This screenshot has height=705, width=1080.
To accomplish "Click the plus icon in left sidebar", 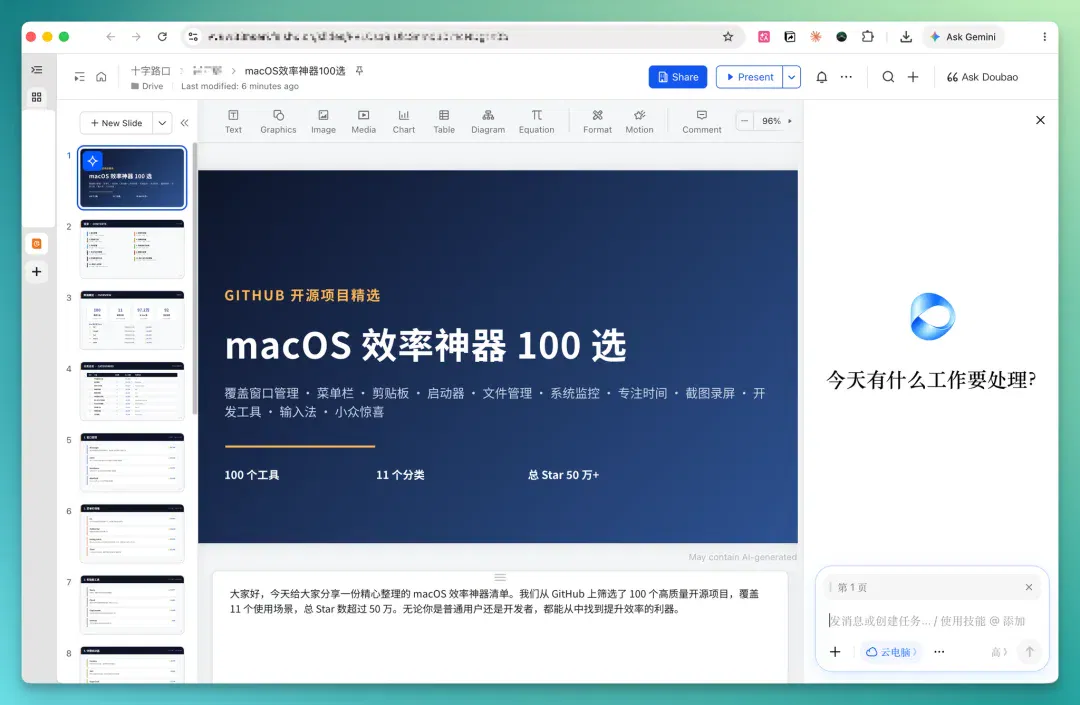I will [37, 272].
